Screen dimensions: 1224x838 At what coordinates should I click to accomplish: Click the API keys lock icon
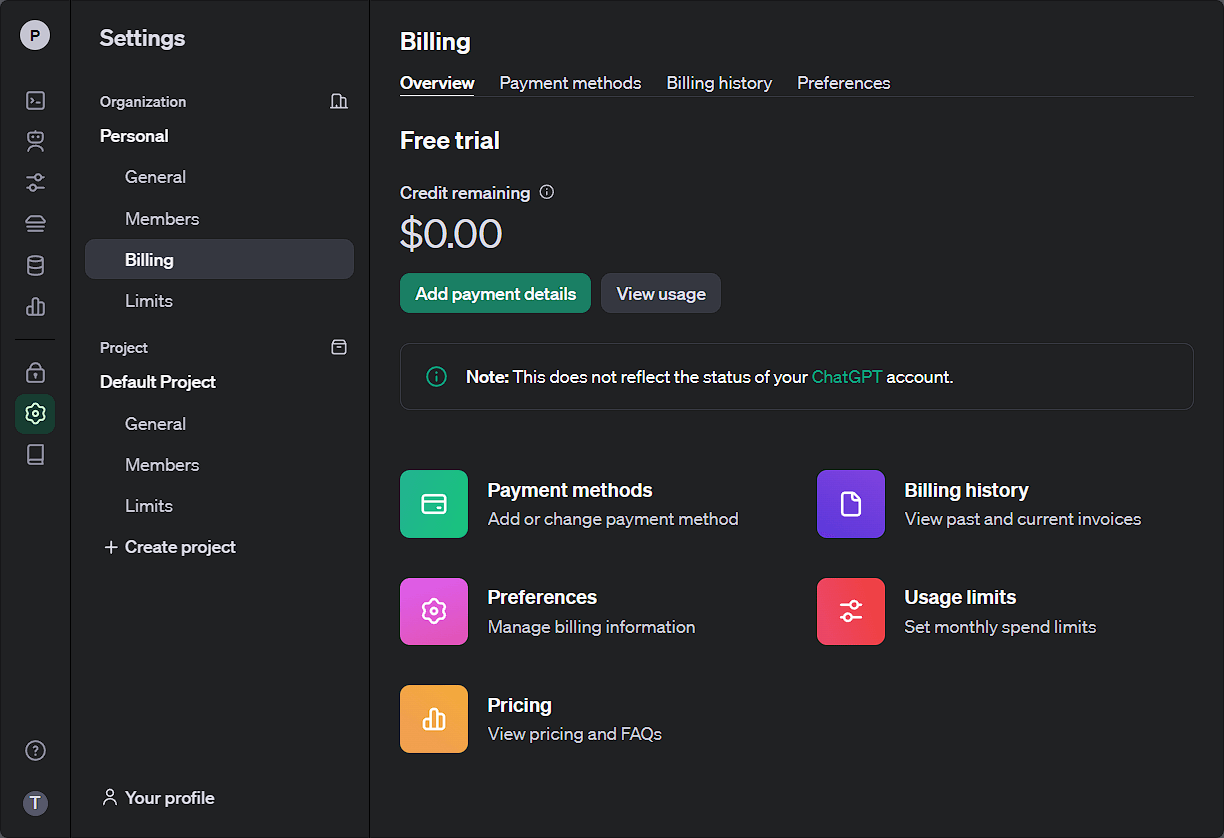[35, 373]
